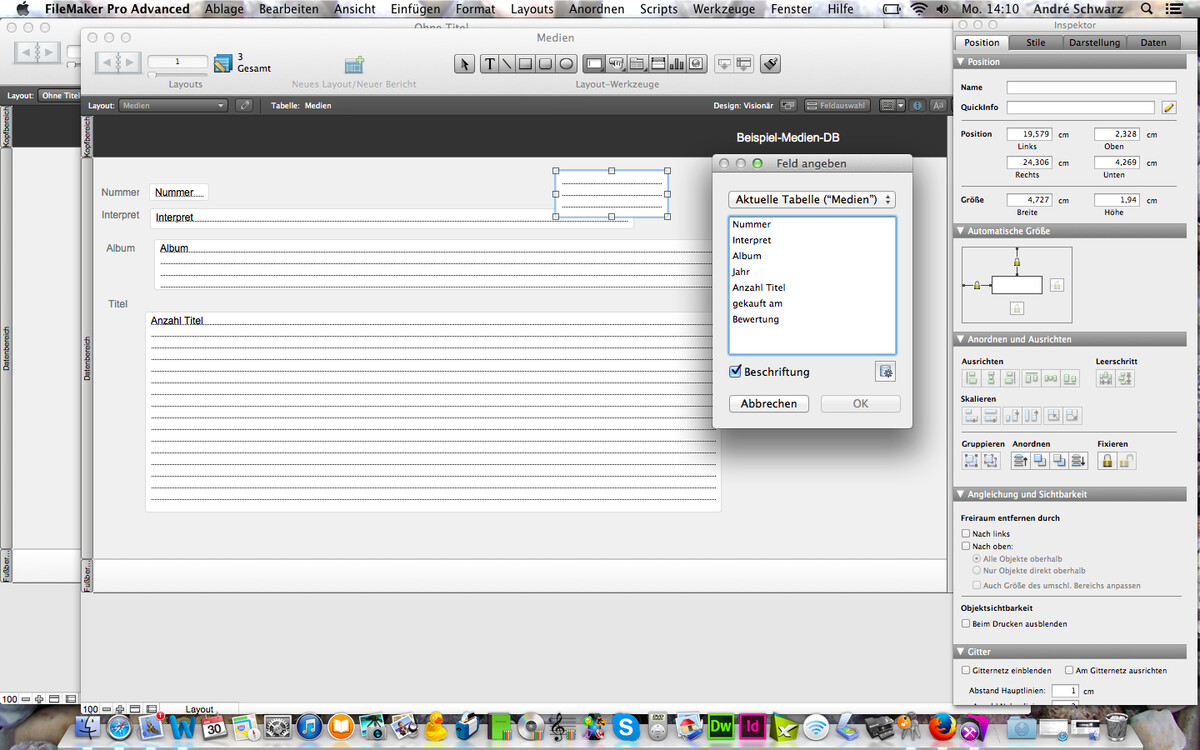The width and height of the screenshot is (1200, 750).
Task: Click the format painter brush icon
Action: (x=770, y=64)
